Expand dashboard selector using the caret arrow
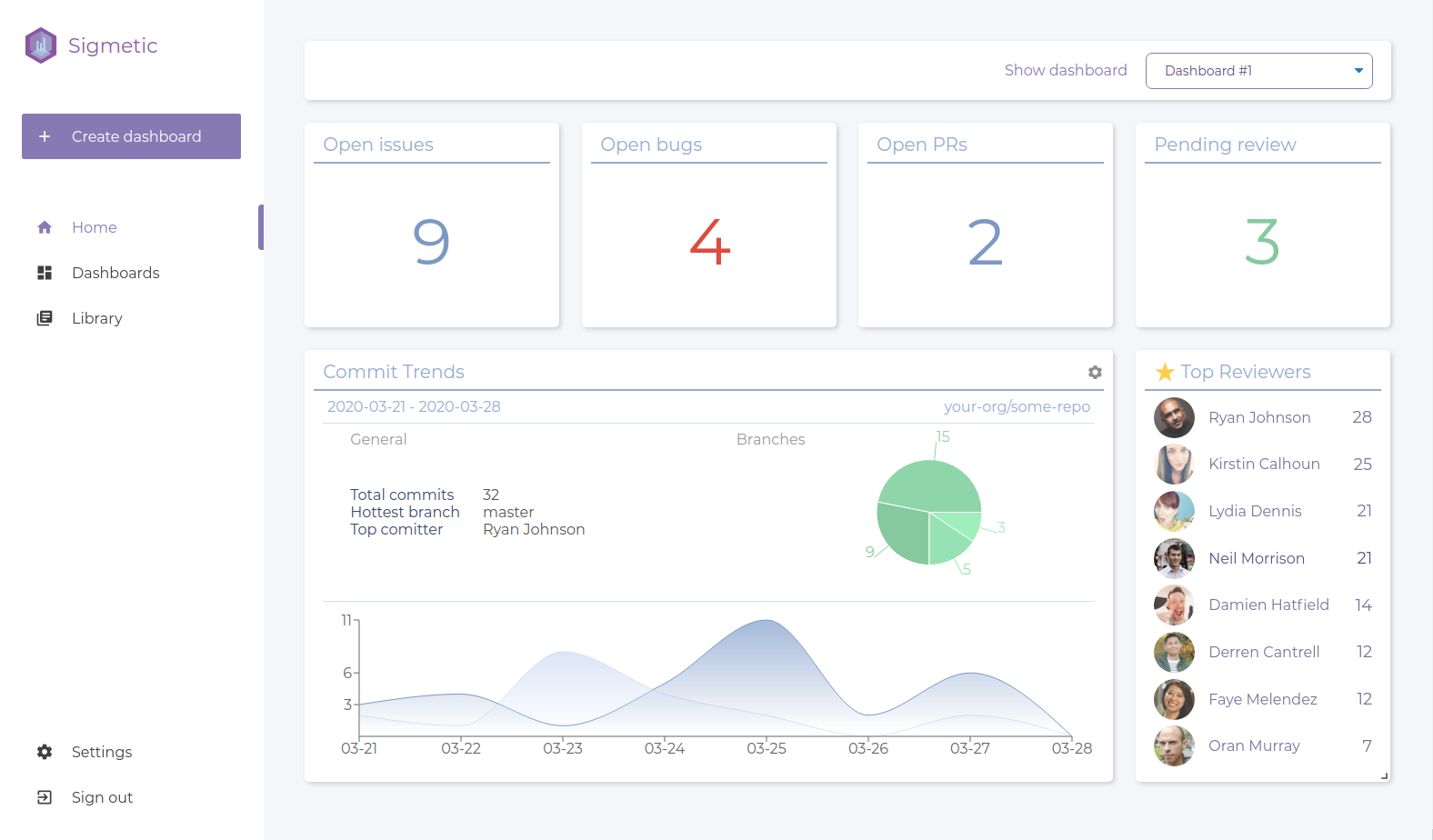 [1358, 71]
